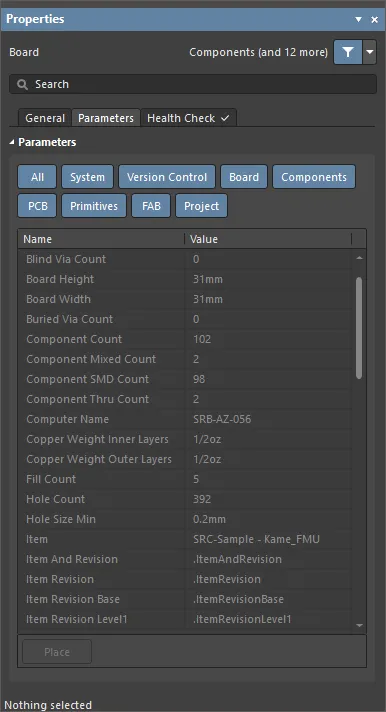Switch to the General tab
This screenshot has width=386, height=712.
tap(45, 118)
